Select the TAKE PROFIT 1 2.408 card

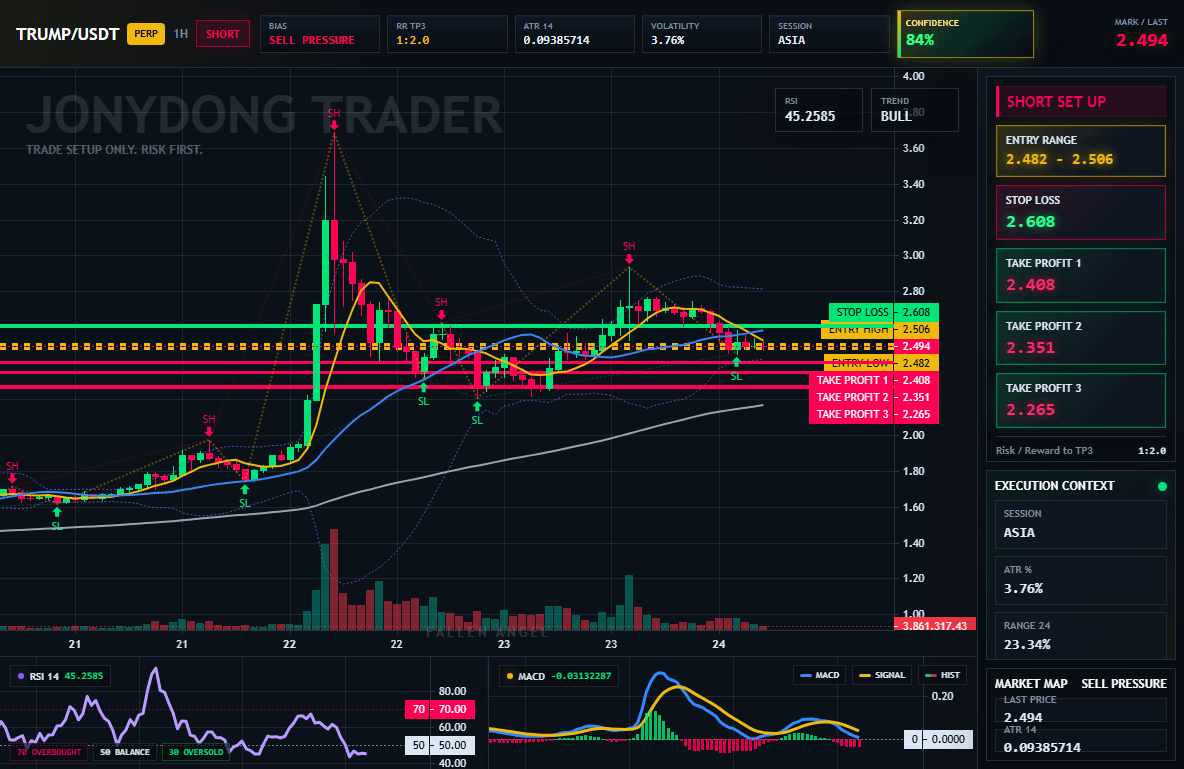point(1081,275)
